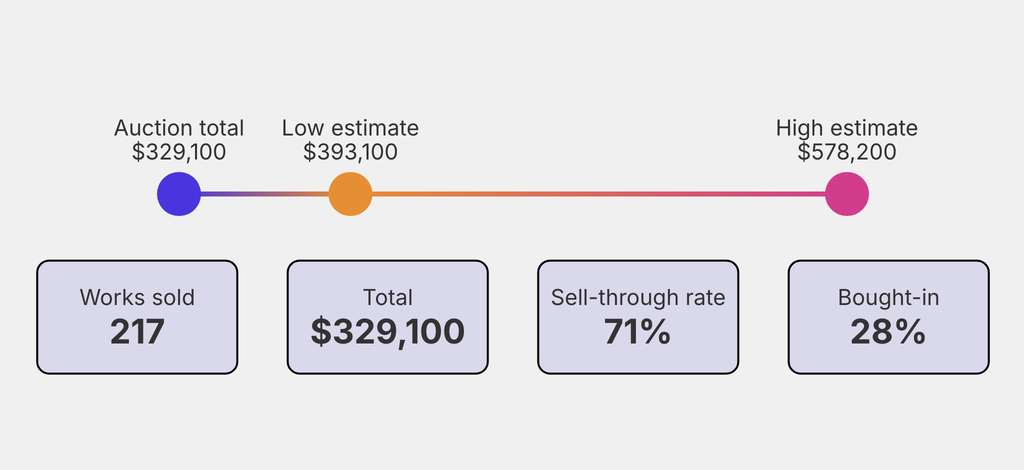Image resolution: width=1024 pixels, height=470 pixels.
Task: Select the orange Low estimate marker dot
Action: coord(350,194)
